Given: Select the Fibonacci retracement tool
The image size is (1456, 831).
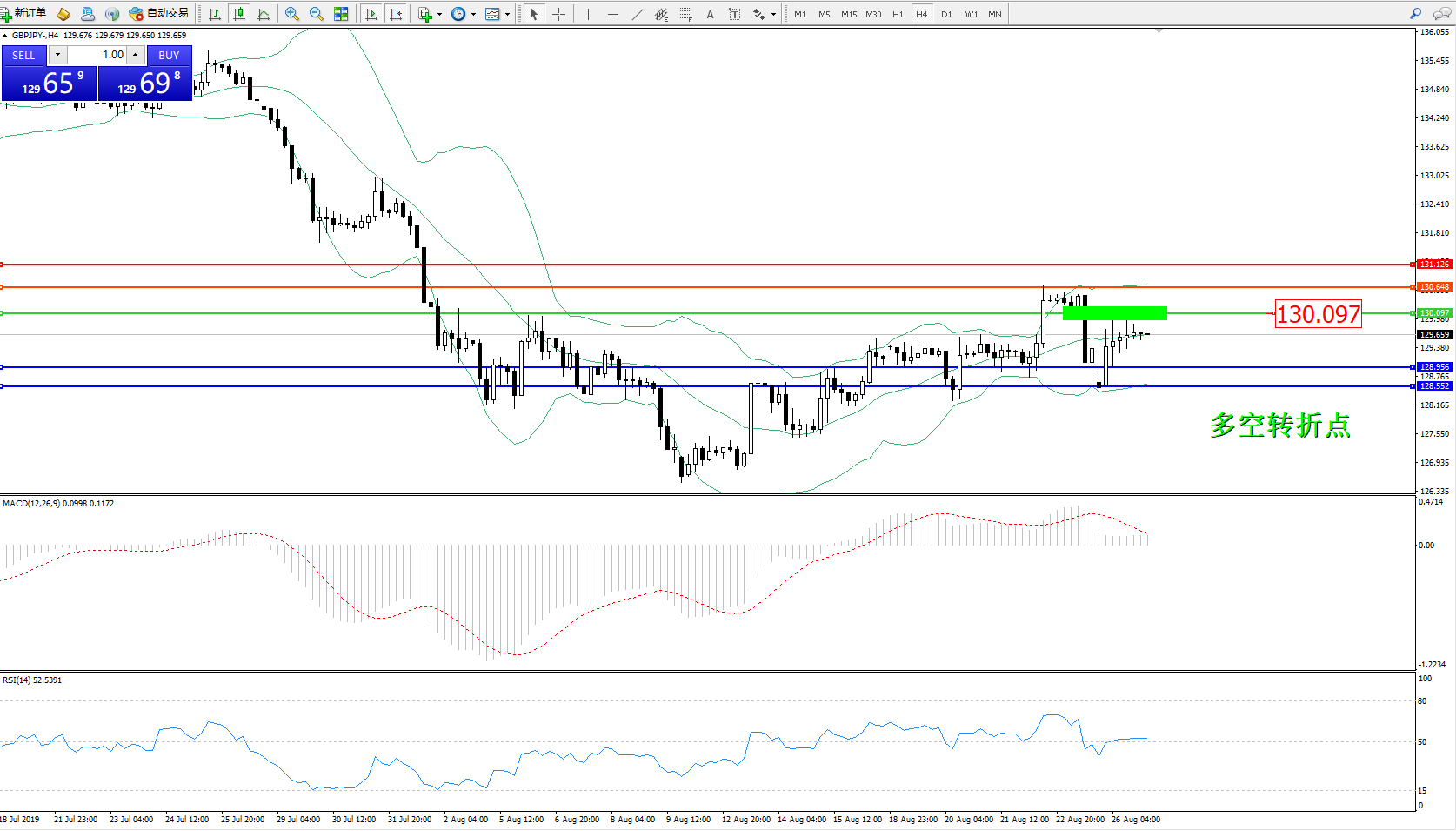Looking at the screenshot, I should pos(686,14).
